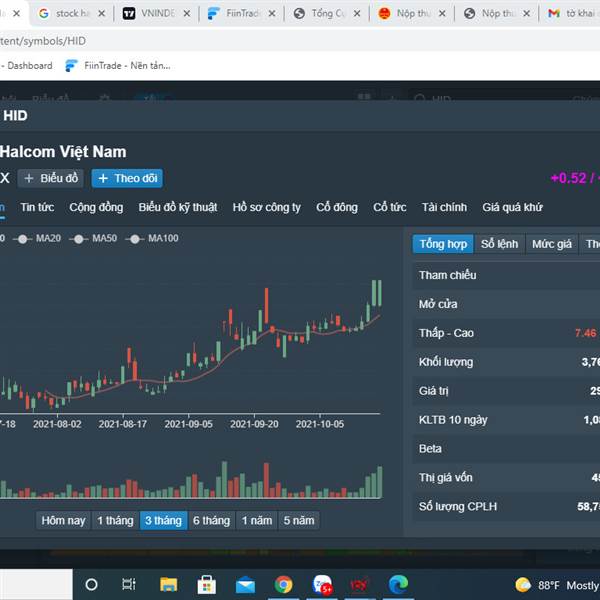Open the stock ha Google search tab

pyautogui.click(x=71, y=14)
